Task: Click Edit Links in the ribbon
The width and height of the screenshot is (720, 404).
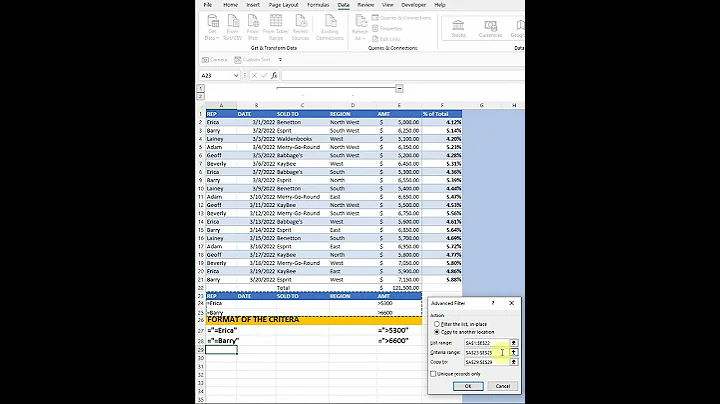Action: (386, 39)
